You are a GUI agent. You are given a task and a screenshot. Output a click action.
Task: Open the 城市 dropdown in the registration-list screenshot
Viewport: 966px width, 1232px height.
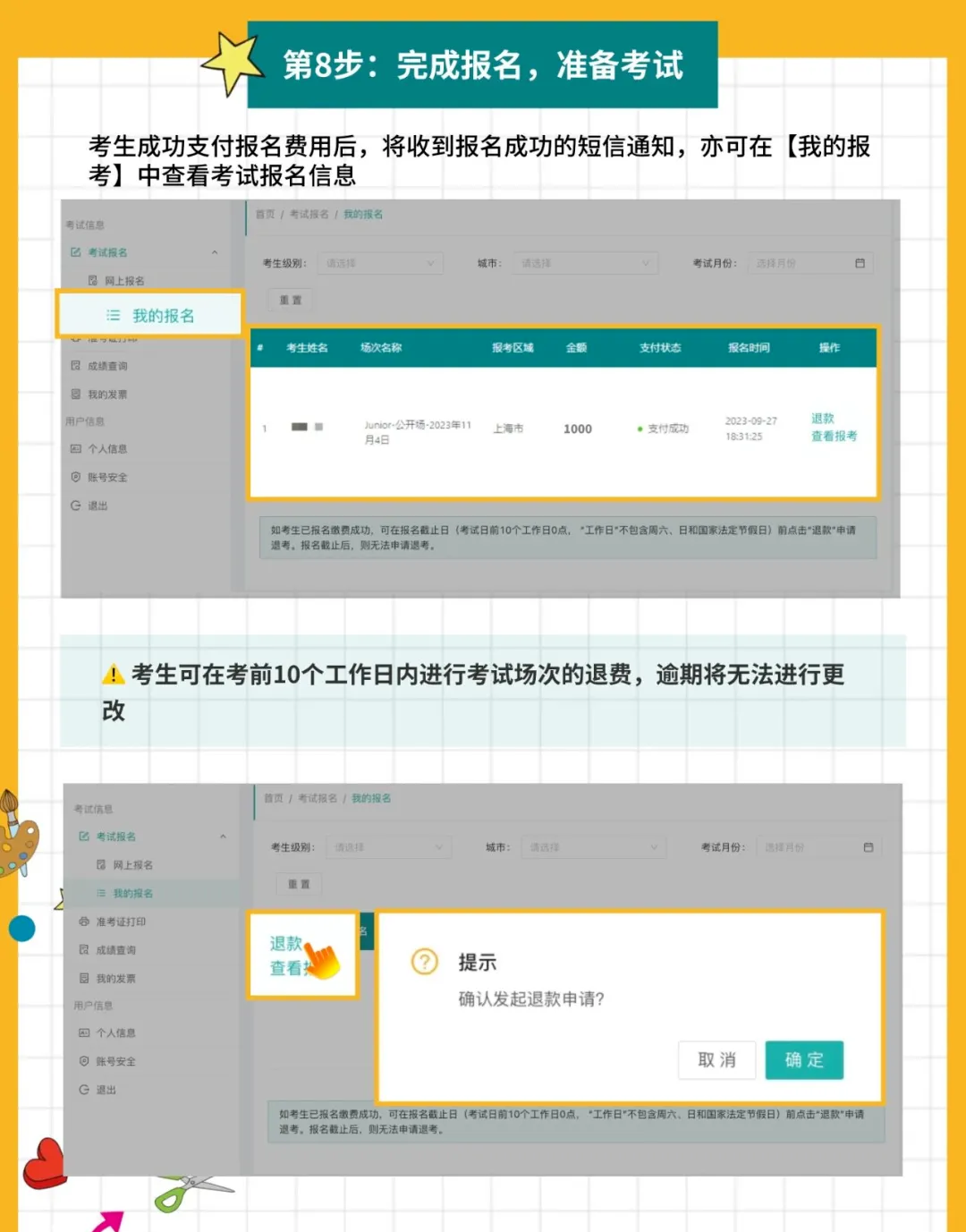[585, 263]
